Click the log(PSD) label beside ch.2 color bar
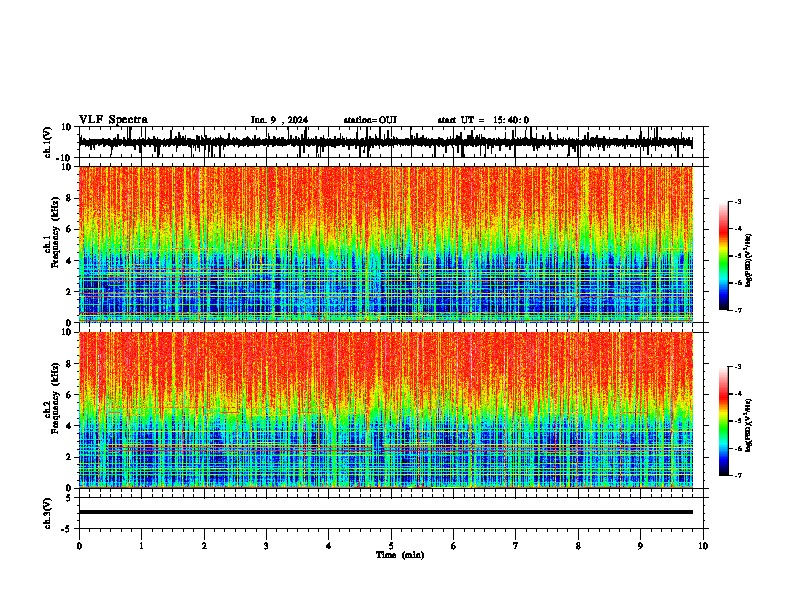Viewport: 792px width, 612px height. 748,425
